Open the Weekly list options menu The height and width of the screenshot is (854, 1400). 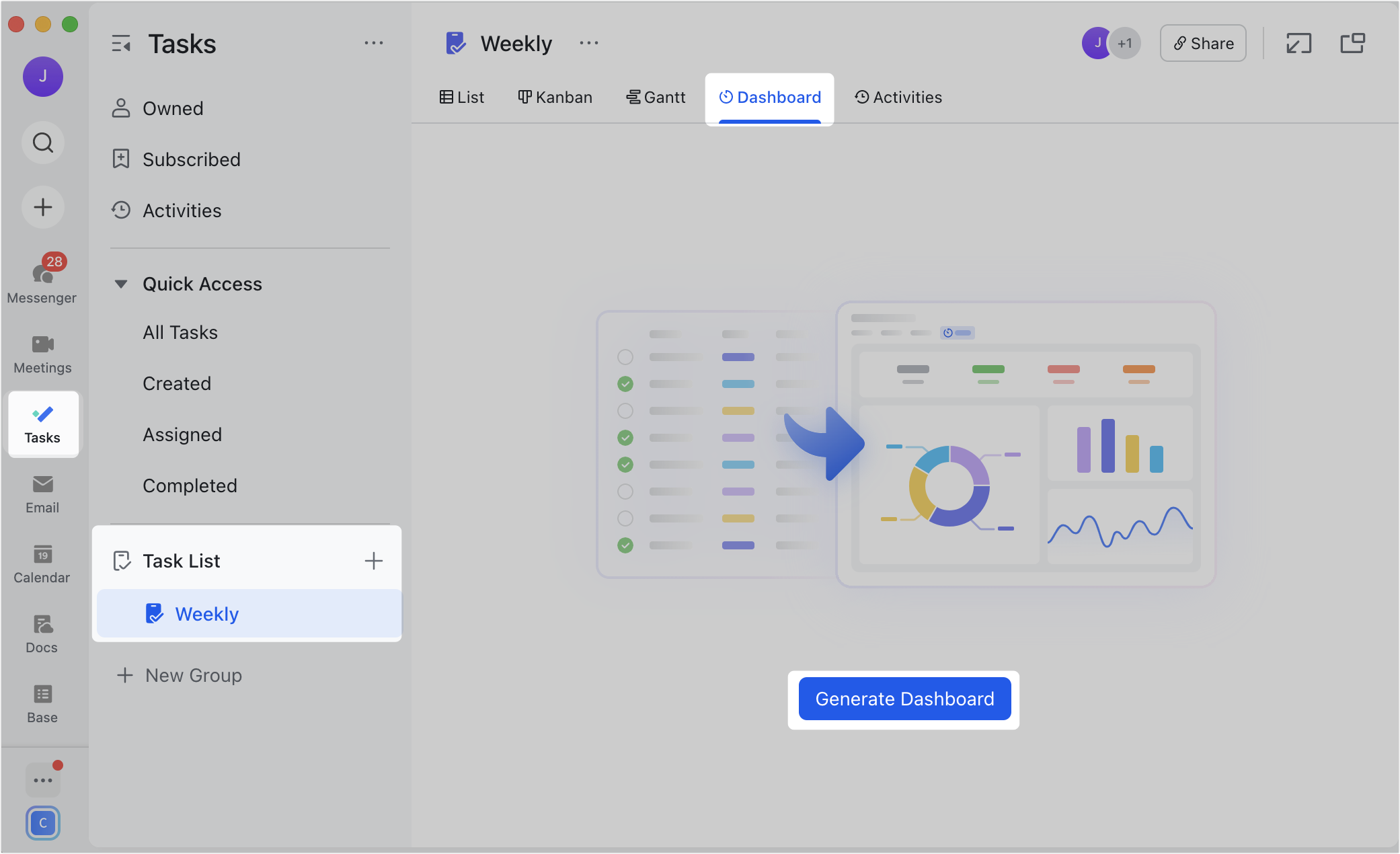588,42
